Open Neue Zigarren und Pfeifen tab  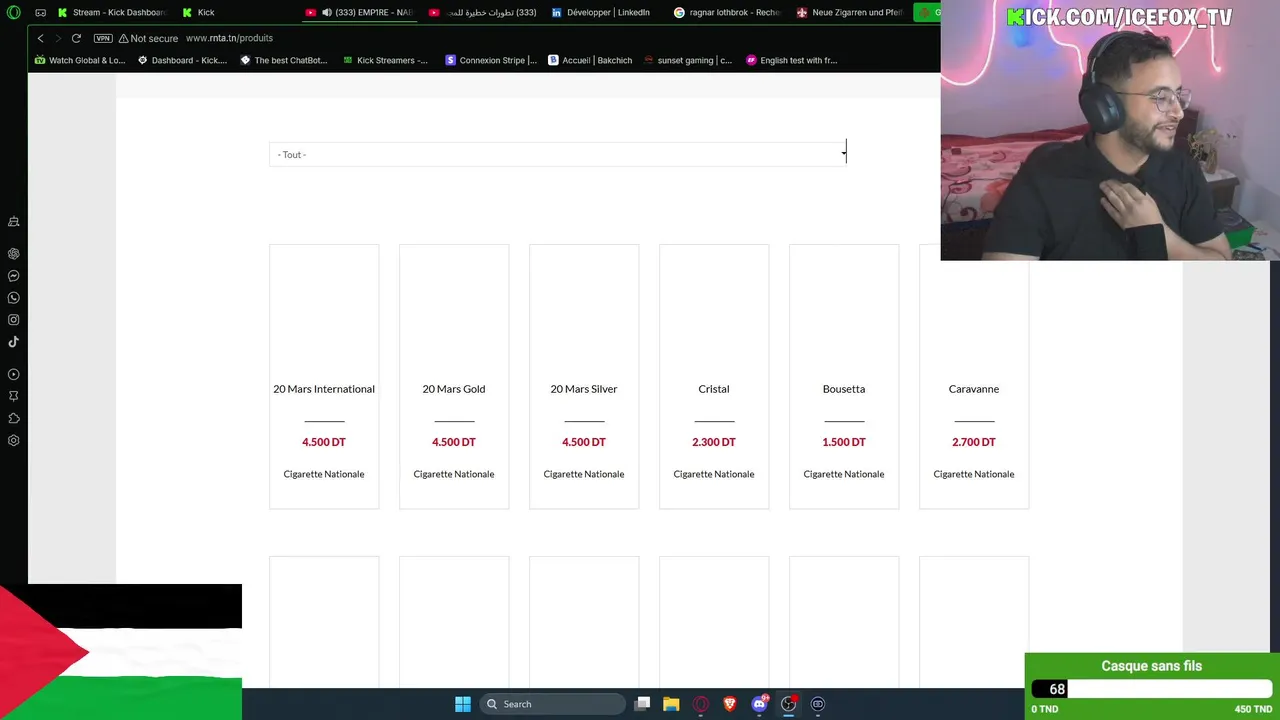(x=850, y=13)
